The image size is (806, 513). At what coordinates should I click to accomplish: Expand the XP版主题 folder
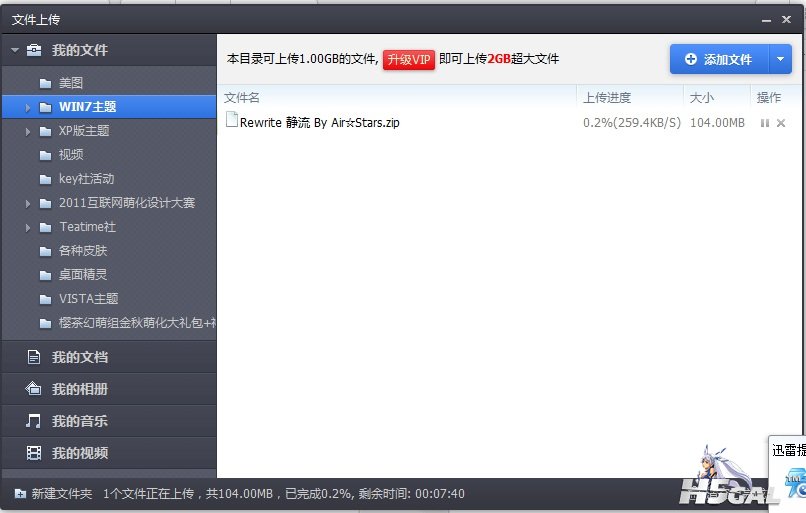[x=28, y=131]
